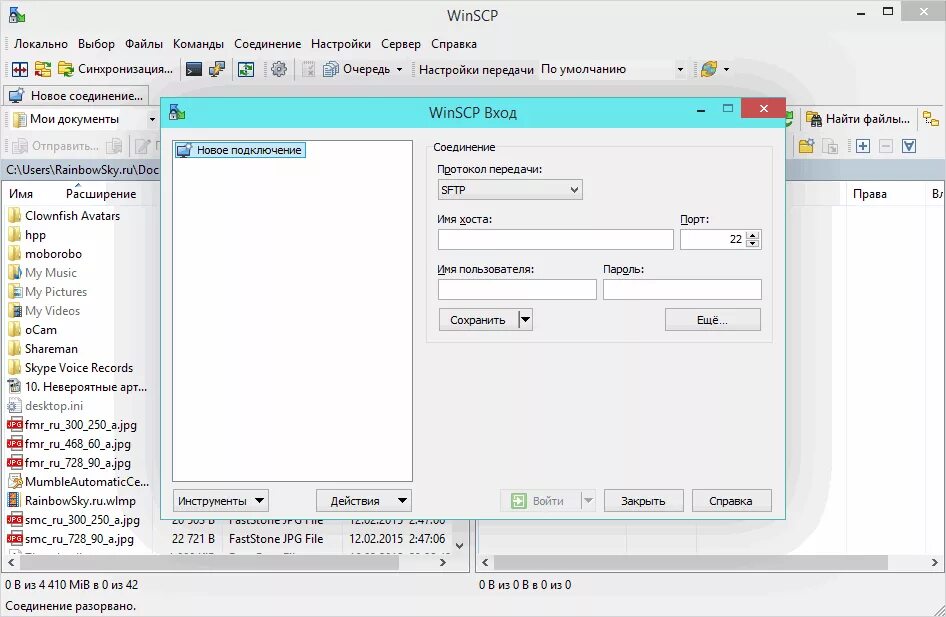Select the My Music folder

[x=43, y=273]
